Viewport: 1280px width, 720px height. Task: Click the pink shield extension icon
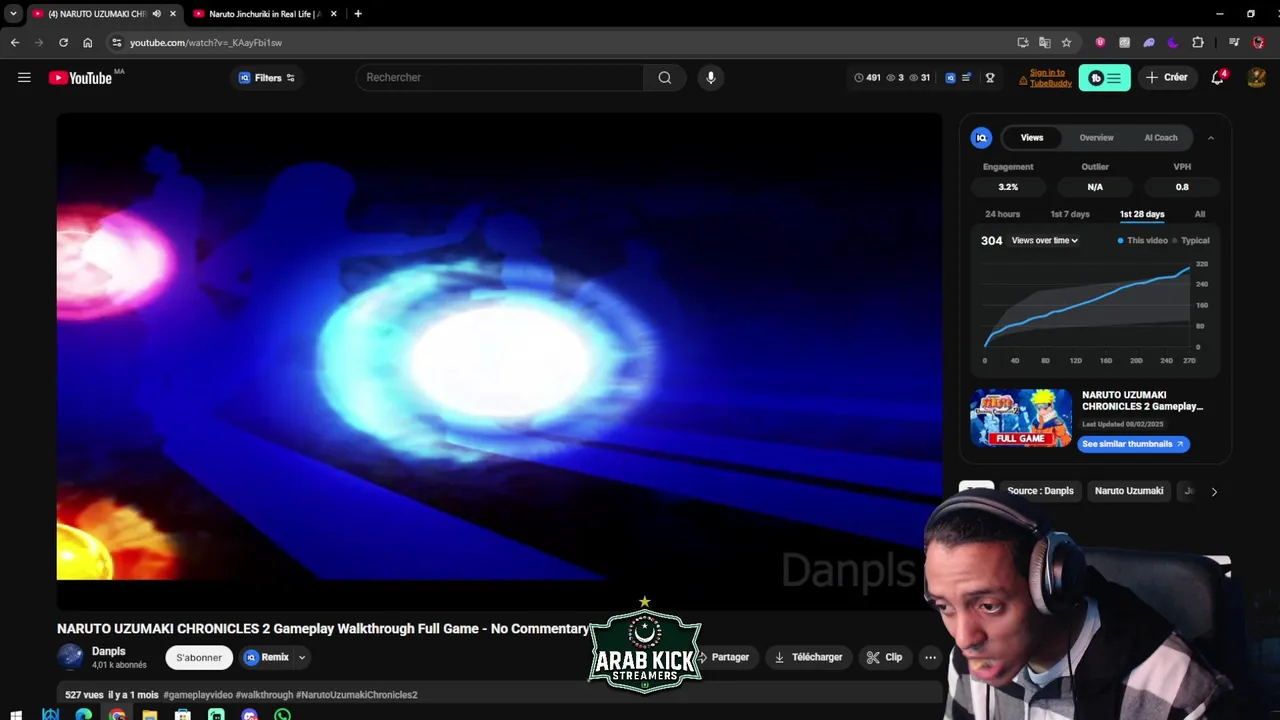1100,42
